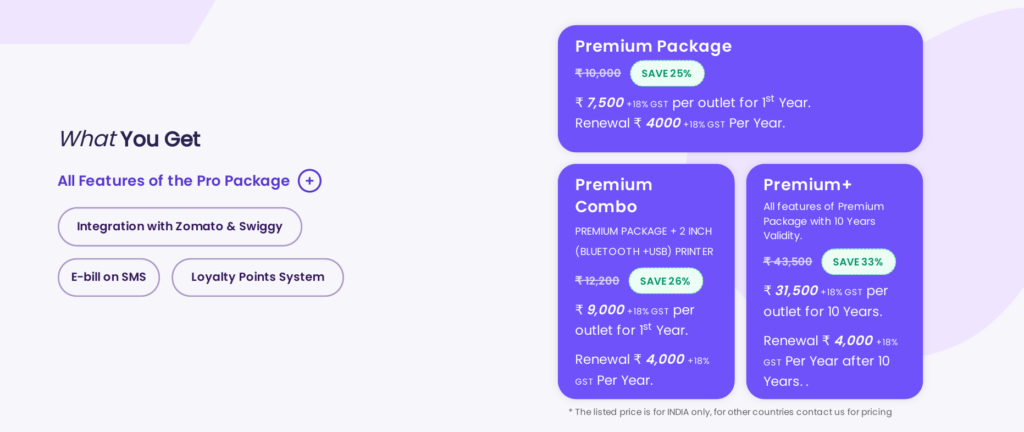The height and width of the screenshot is (432, 1024).
Task: Click the 'SAVE 25%' badge
Action: pos(667,73)
